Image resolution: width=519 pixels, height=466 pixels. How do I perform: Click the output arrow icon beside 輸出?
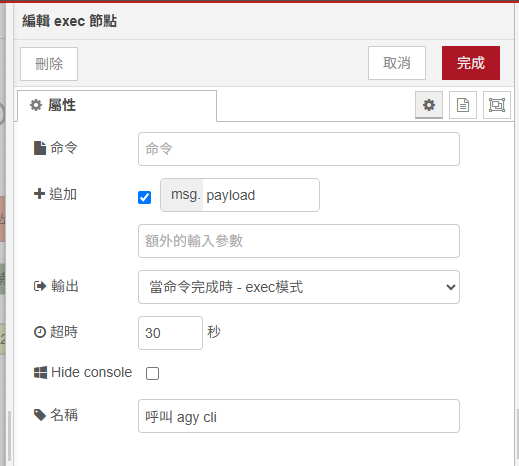[x=40, y=286]
